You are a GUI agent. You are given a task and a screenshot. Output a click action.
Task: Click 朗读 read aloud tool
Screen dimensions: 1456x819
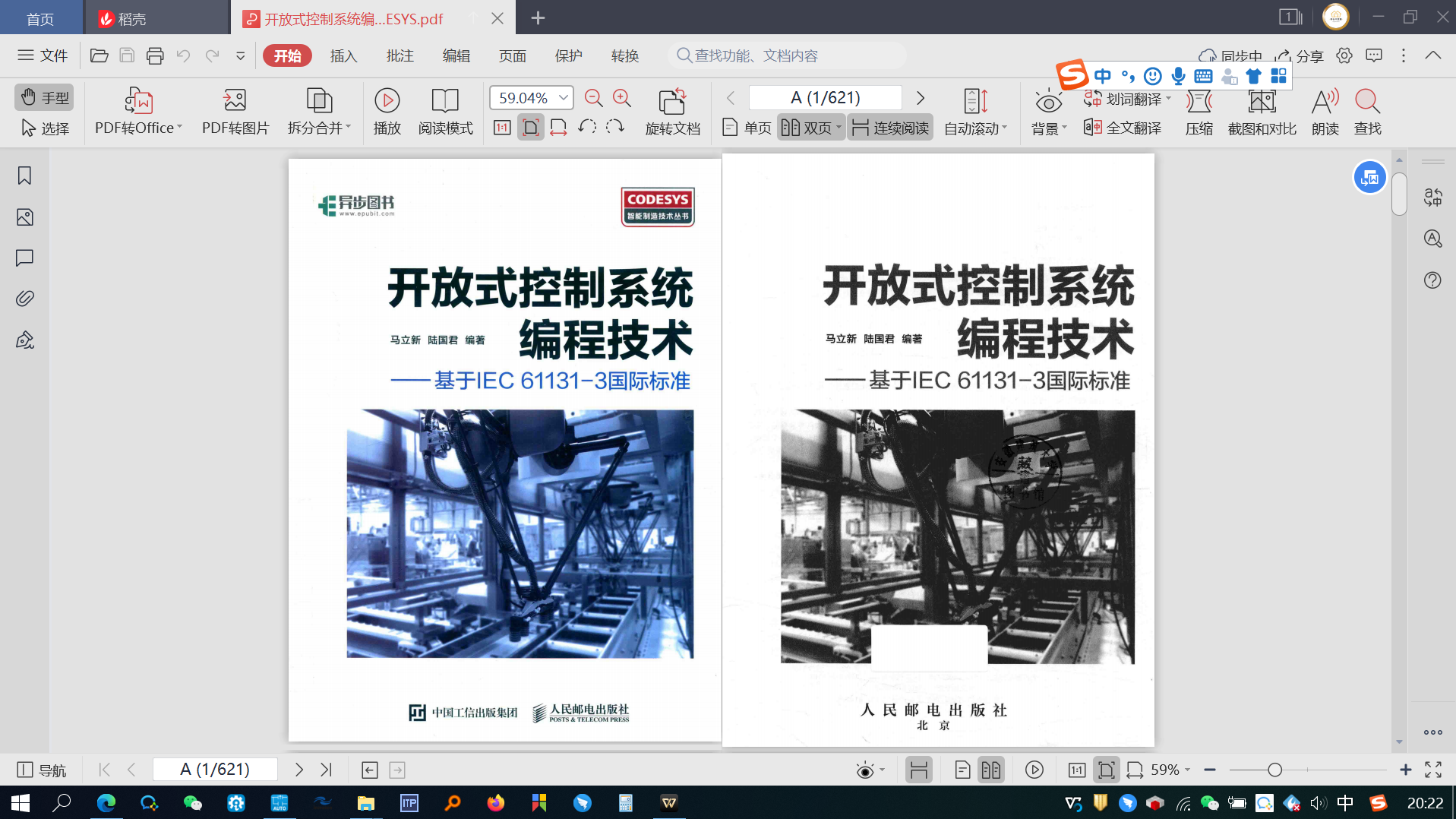click(x=1325, y=112)
